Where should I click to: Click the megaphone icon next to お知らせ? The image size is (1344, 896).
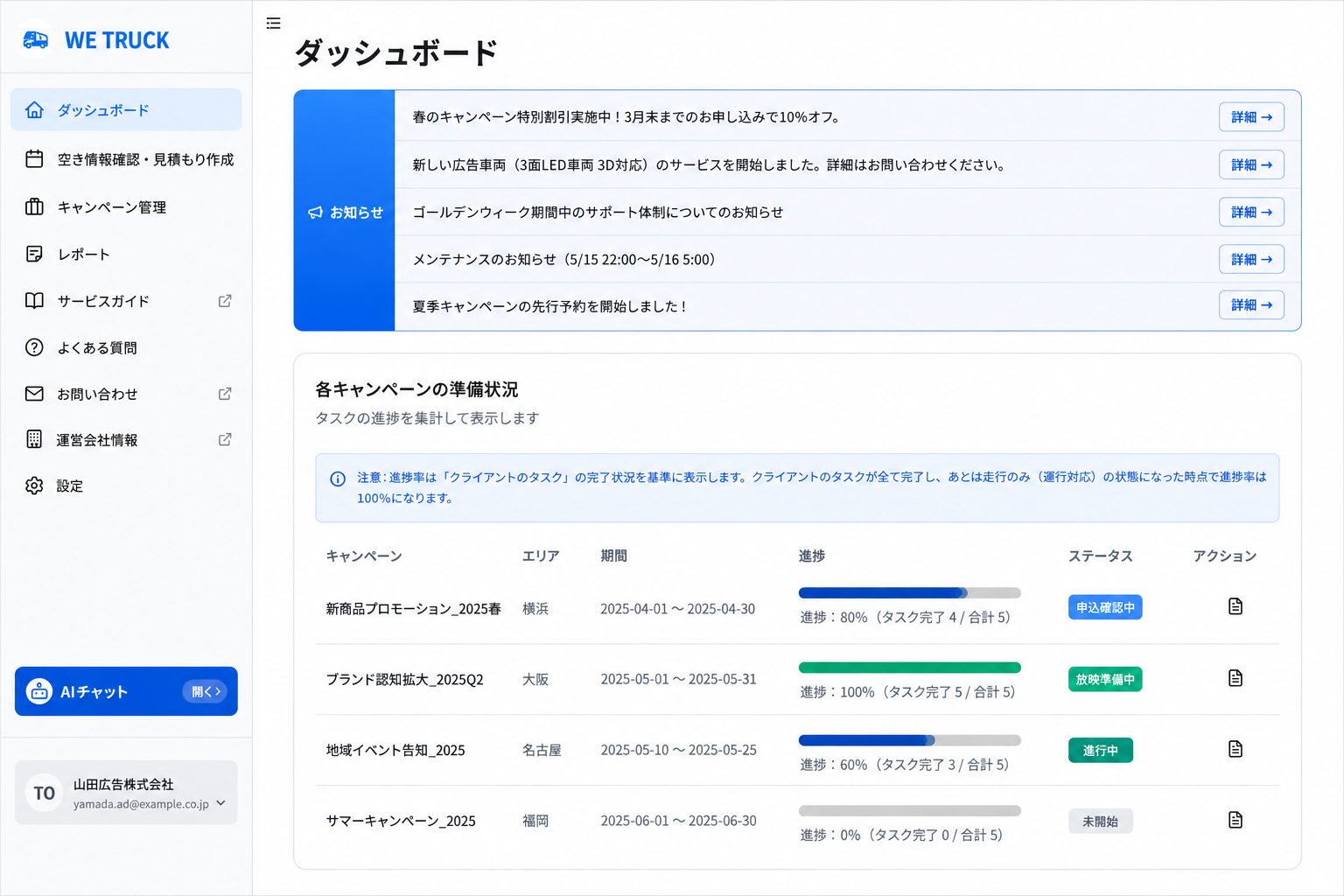coord(316,213)
